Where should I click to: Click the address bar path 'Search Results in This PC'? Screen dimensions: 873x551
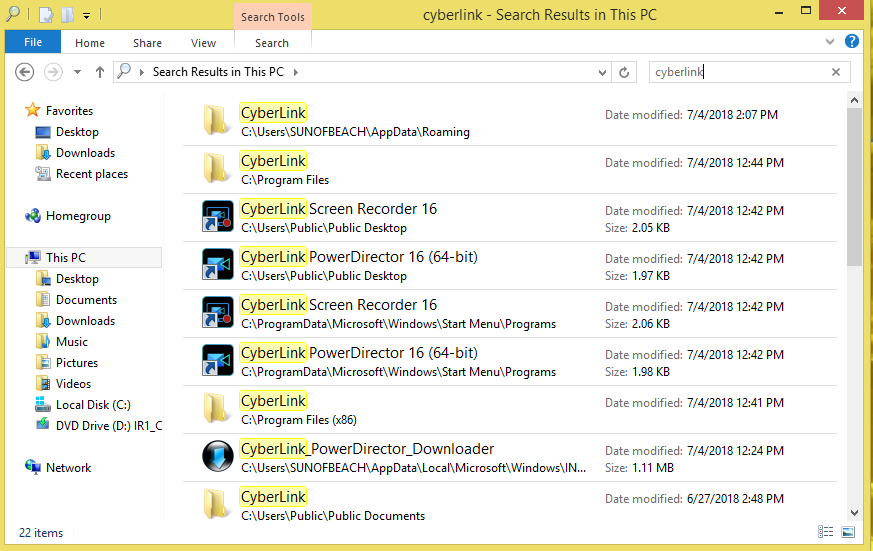pyautogui.click(x=218, y=72)
